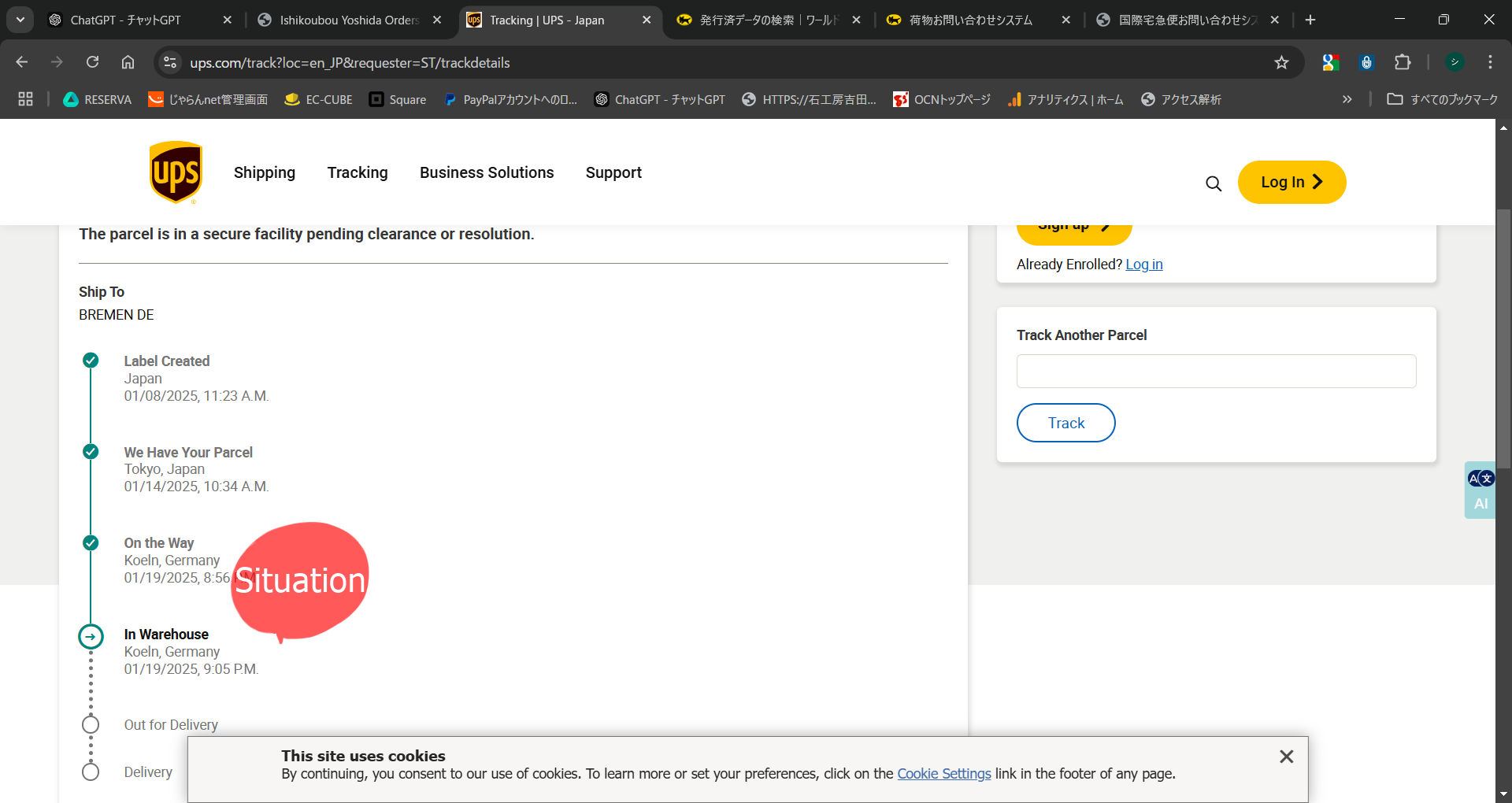Click the Google Translate extension icon

(x=1331, y=62)
